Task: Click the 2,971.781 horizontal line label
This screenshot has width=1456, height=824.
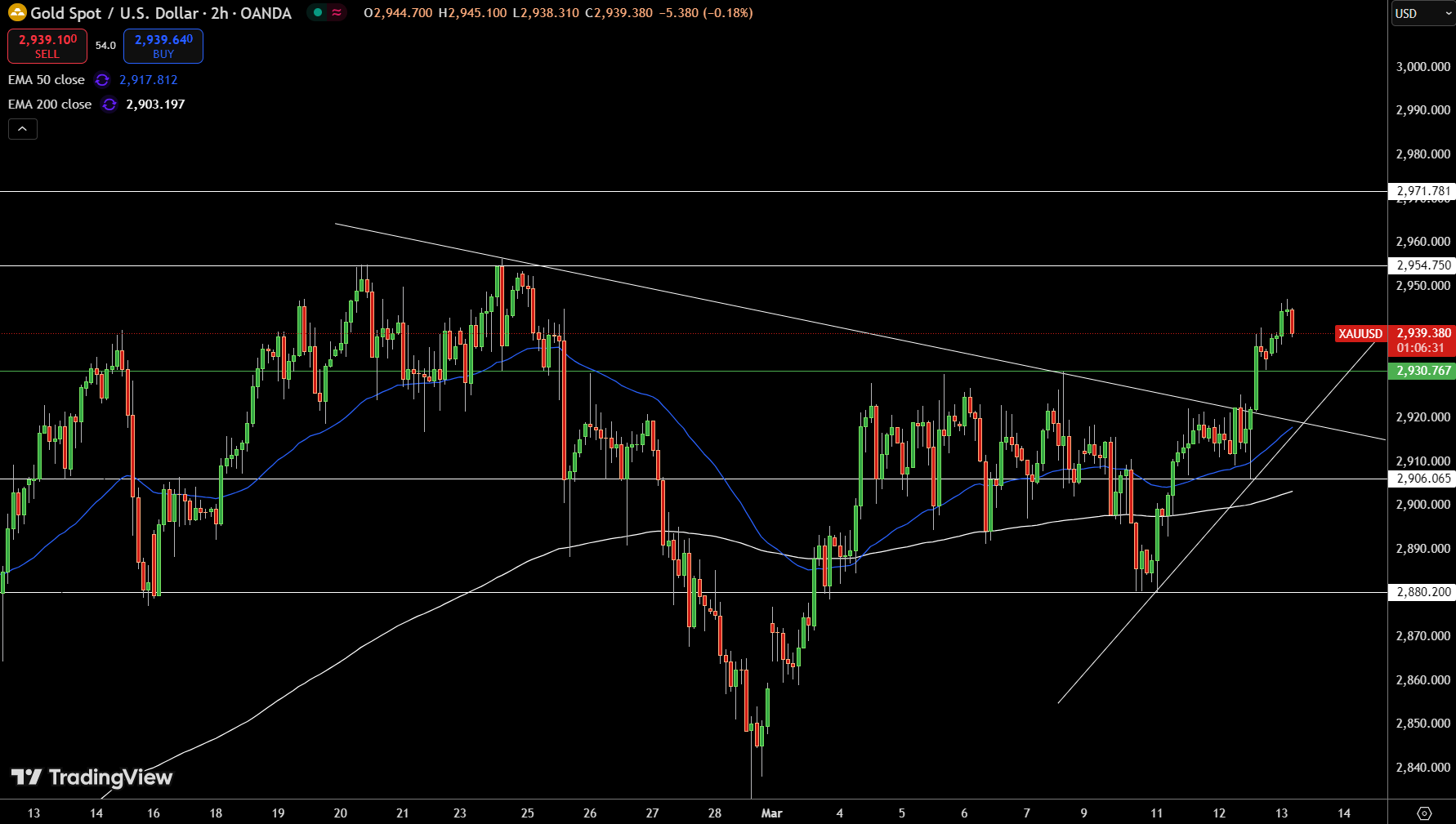Action: click(x=1423, y=191)
